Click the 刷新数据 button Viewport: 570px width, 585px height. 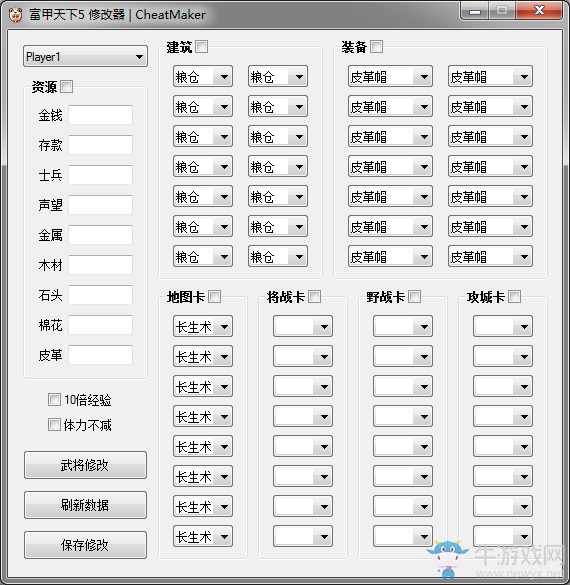pyautogui.click(x=85, y=505)
